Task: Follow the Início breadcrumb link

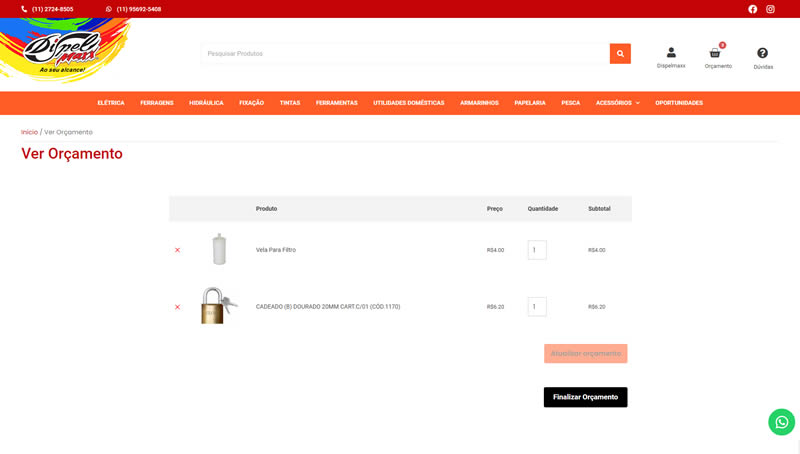Action: tap(29, 132)
